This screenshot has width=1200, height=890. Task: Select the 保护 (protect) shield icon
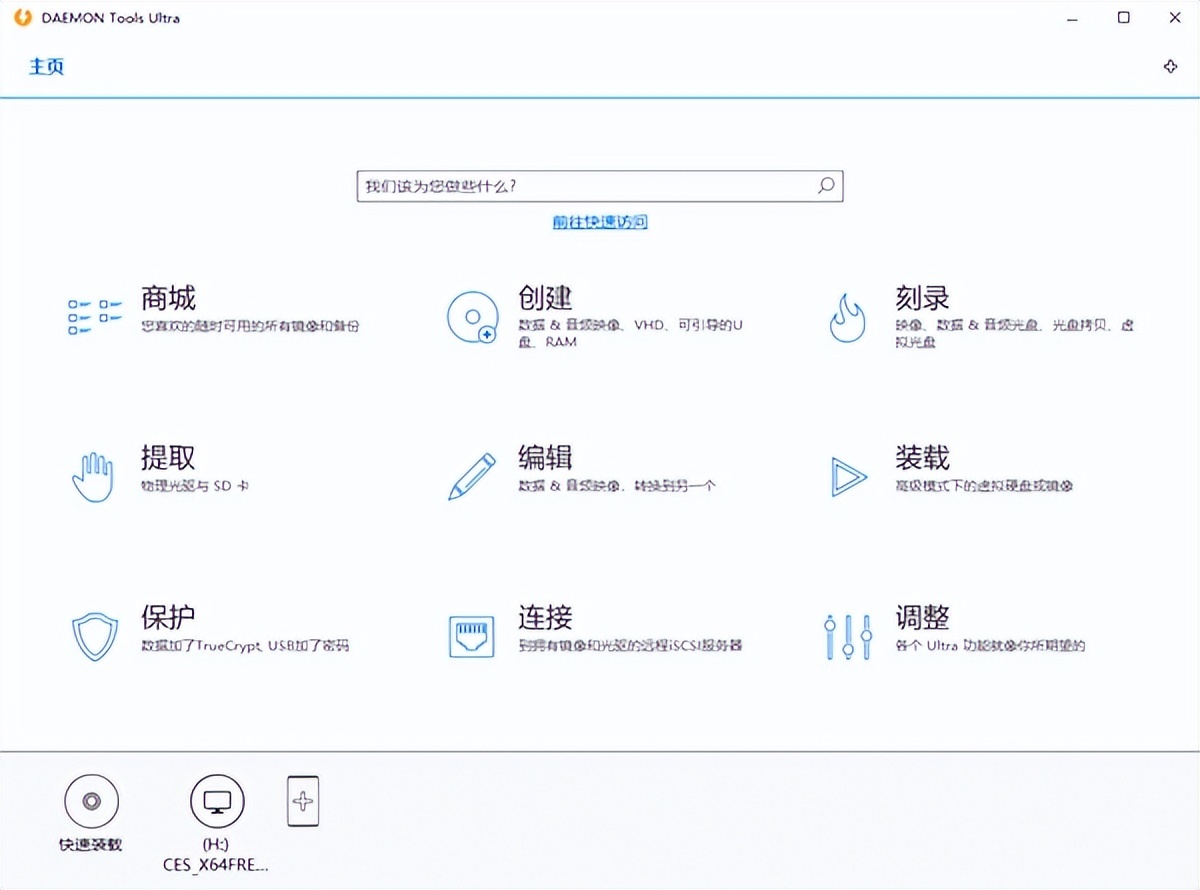coord(93,636)
